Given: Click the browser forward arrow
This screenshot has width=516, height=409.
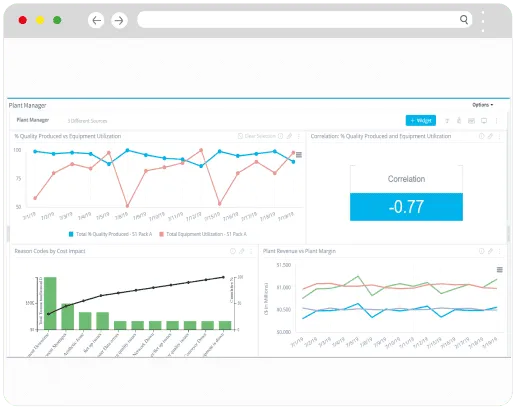Looking at the screenshot, I should pos(119,20).
